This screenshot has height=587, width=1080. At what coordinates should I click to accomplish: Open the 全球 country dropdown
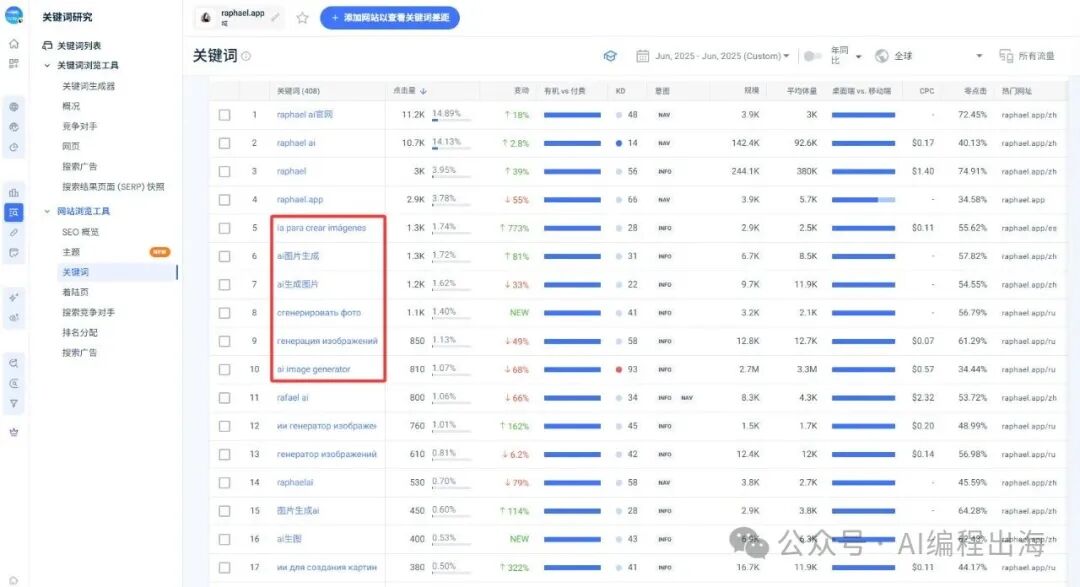(x=930, y=56)
